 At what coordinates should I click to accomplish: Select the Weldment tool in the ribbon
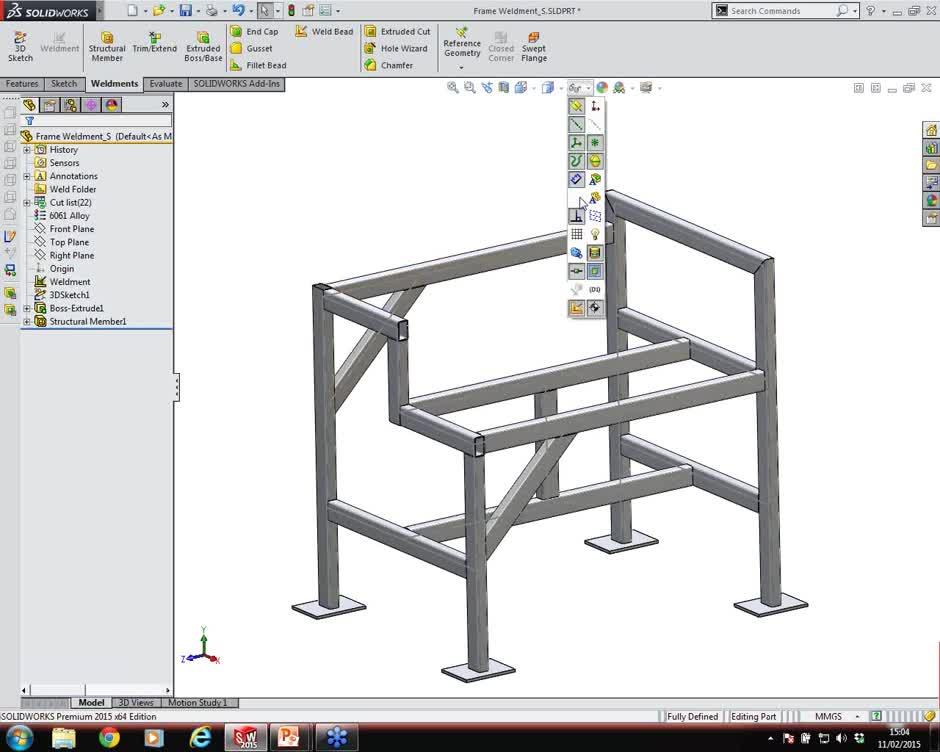(59, 45)
